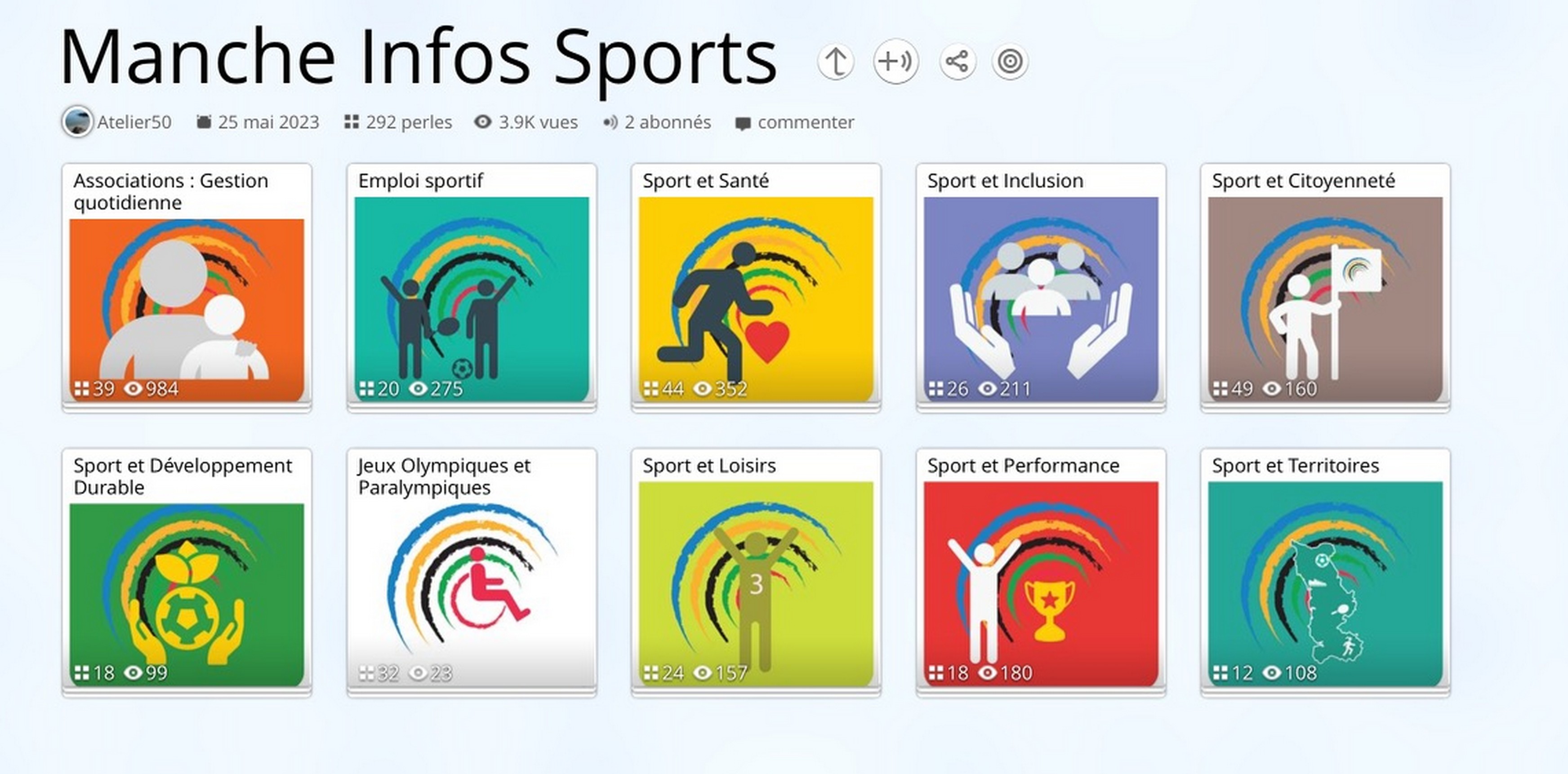Click the up-arrow parent collection icon
The width and height of the screenshot is (1568, 774).
pos(835,62)
